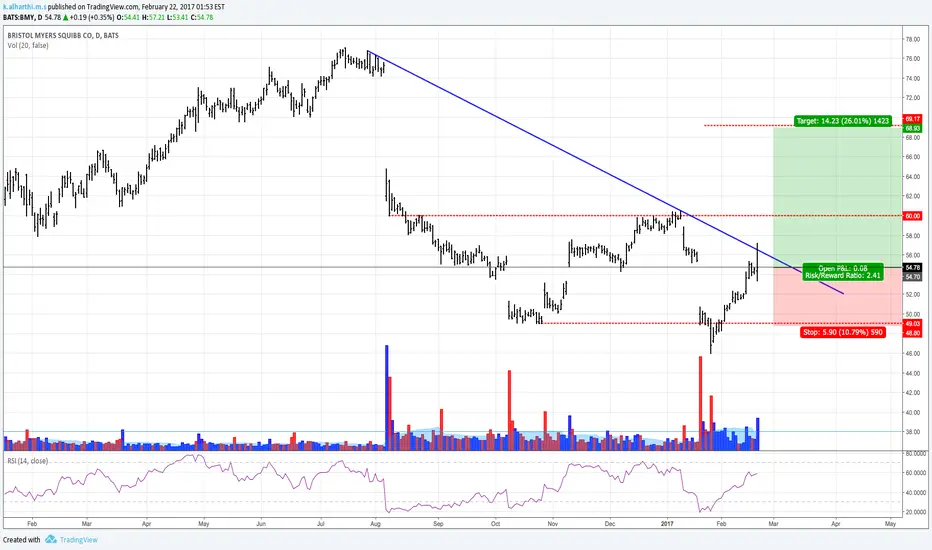
Task: Click the Aug label on time axis
Action: 375,524
